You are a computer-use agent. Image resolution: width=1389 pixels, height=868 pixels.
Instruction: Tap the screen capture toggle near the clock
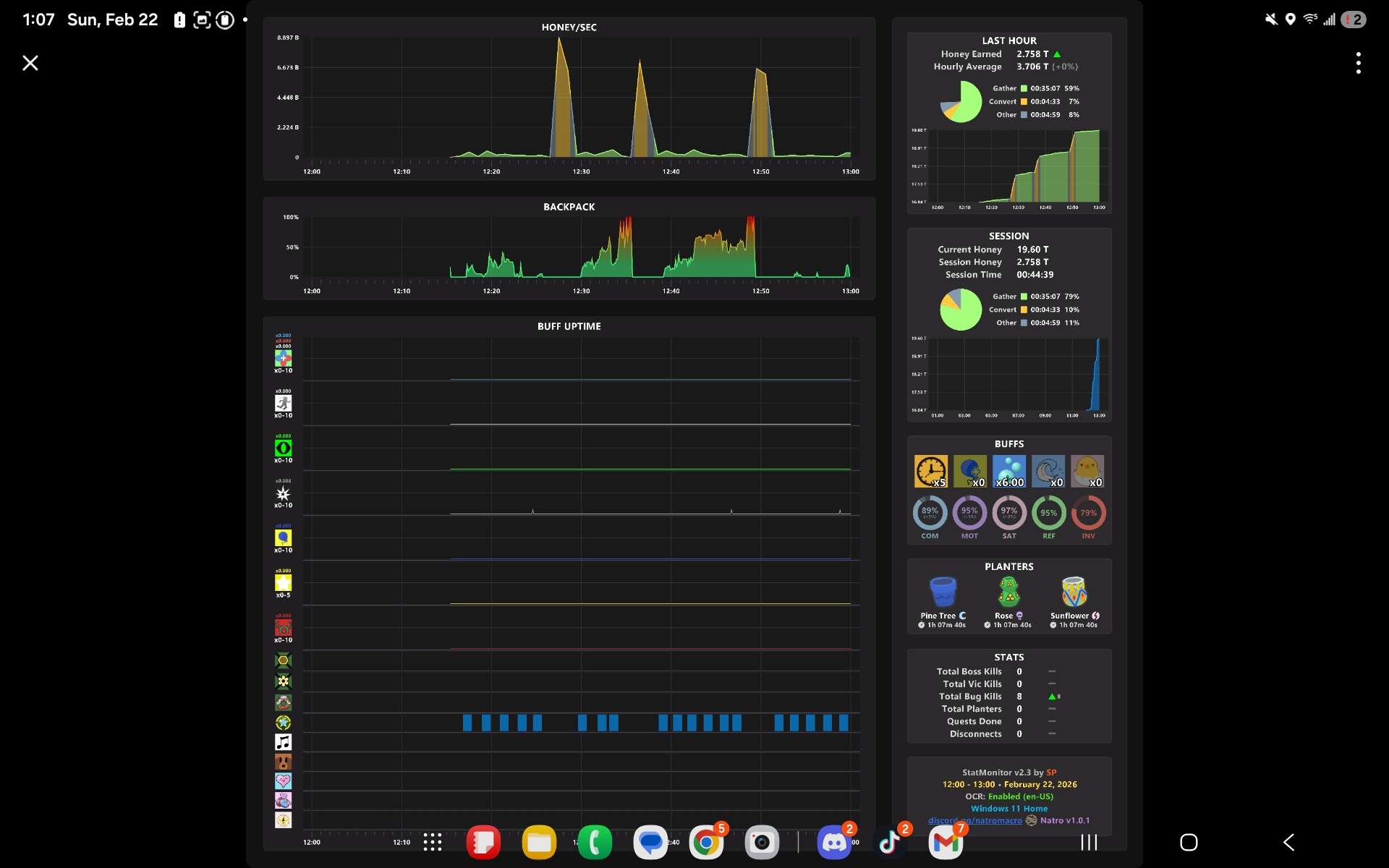(x=203, y=20)
